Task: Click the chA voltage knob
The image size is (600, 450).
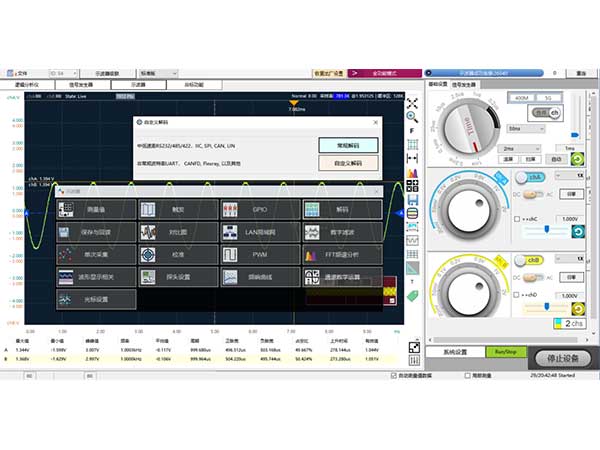Action: click(468, 209)
